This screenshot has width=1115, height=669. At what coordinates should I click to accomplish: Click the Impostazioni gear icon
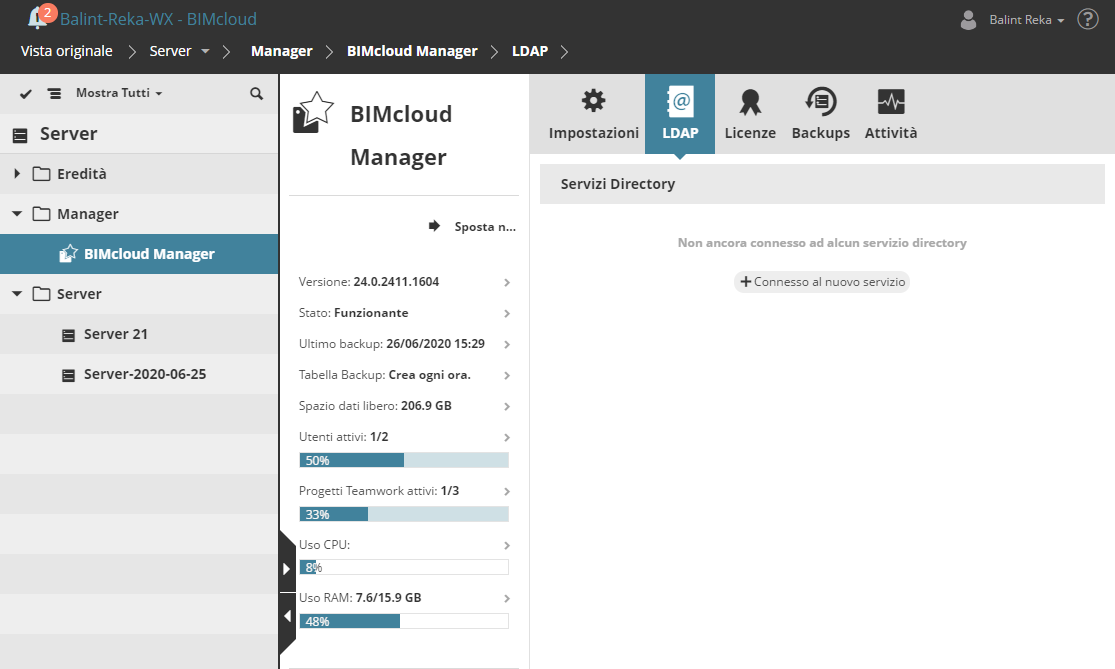[x=594, y=101]
